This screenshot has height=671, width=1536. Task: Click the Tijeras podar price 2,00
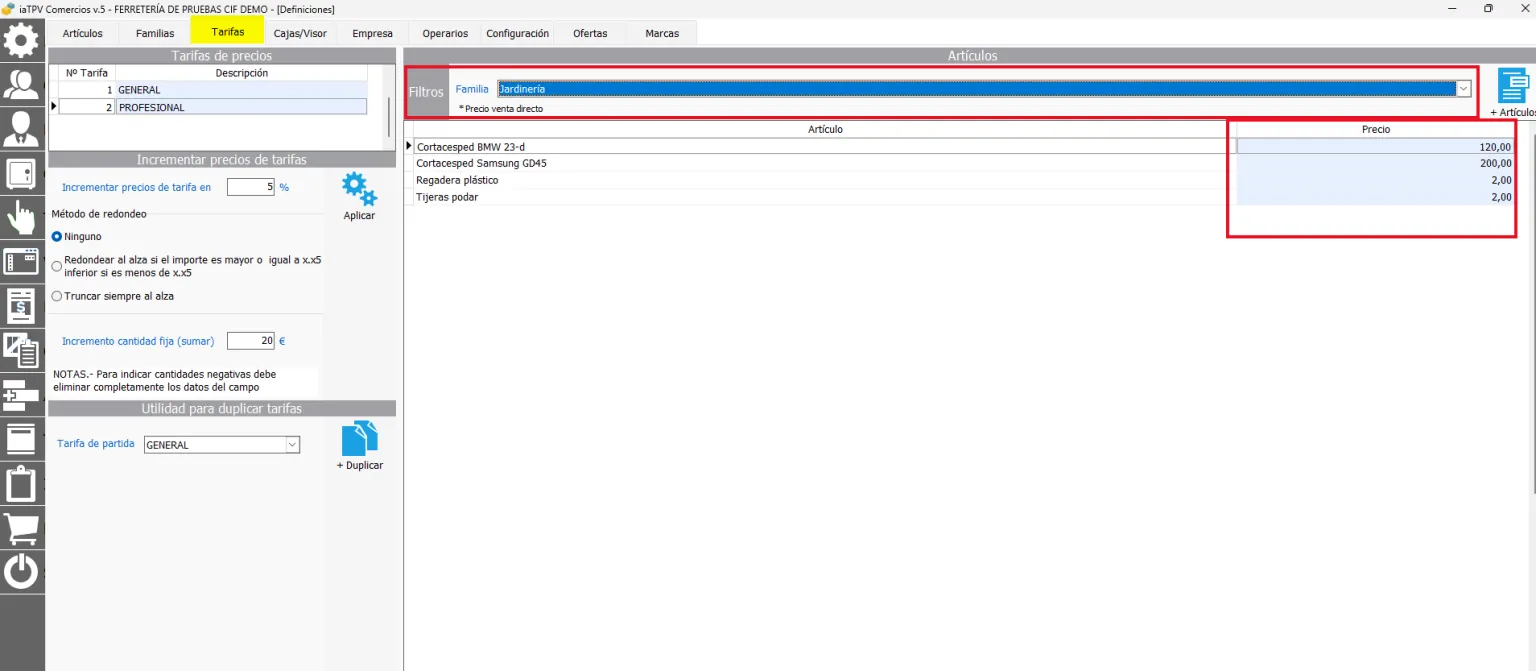[x=1375, y=197]
